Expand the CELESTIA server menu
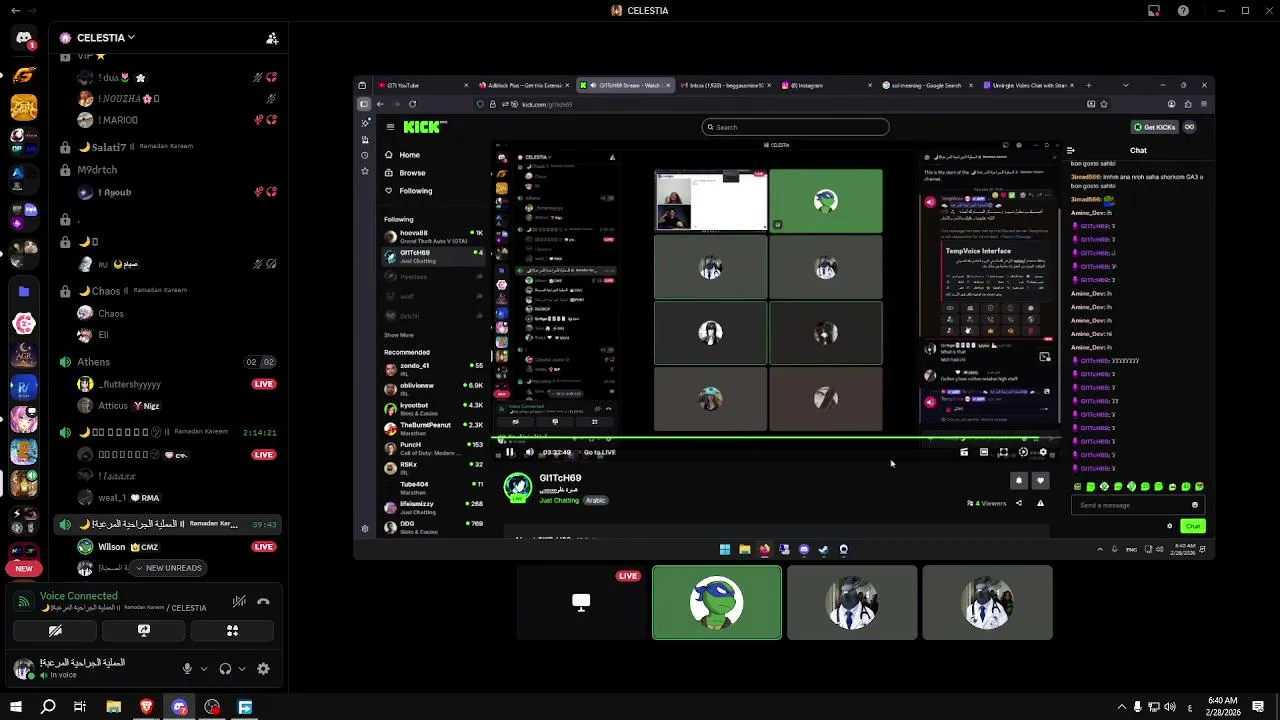This screenshot has width=1280, height=720. pyautogui.click(x=105, y=38)
